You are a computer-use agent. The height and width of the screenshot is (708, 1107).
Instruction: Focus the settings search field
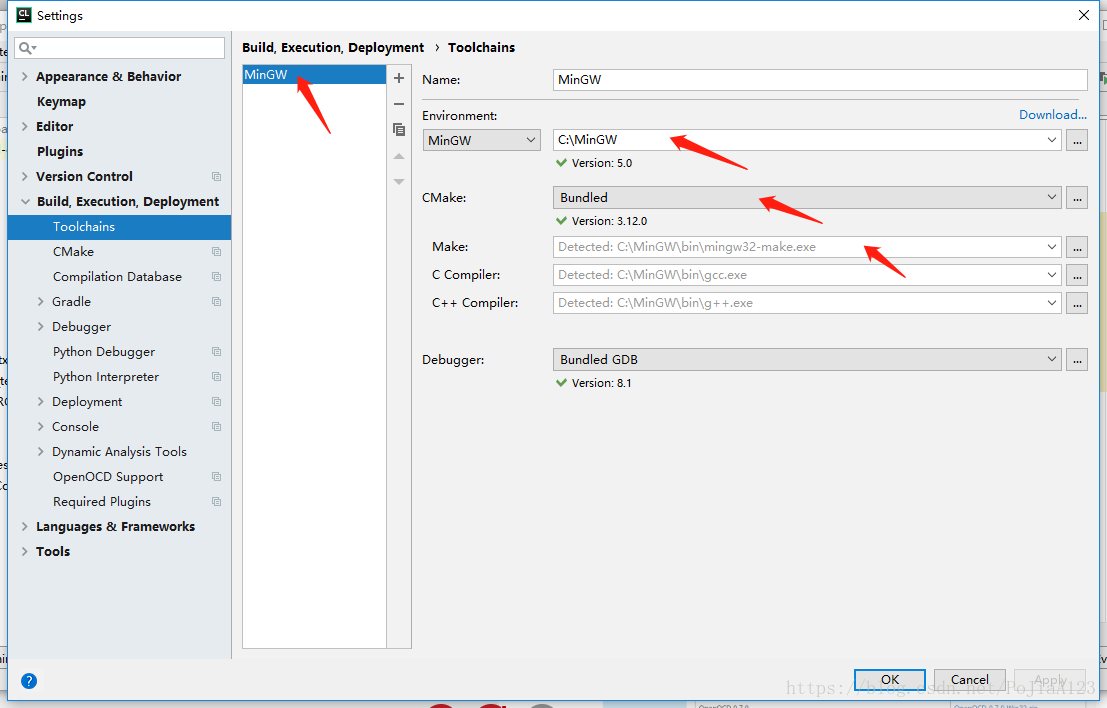pos(120,48)
